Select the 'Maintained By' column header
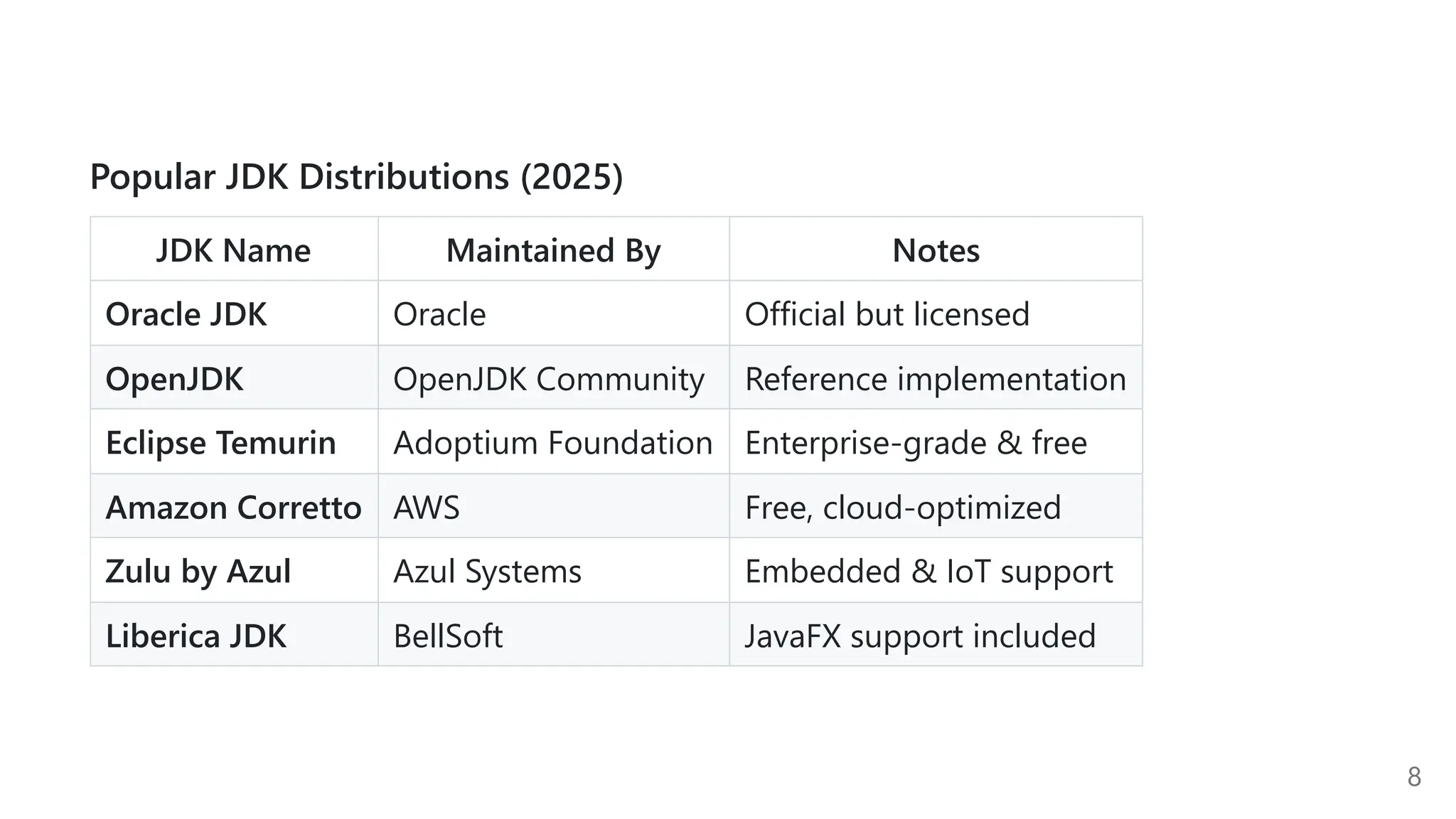The width and height of the screenshot is (1456, 819). point(553,250)
